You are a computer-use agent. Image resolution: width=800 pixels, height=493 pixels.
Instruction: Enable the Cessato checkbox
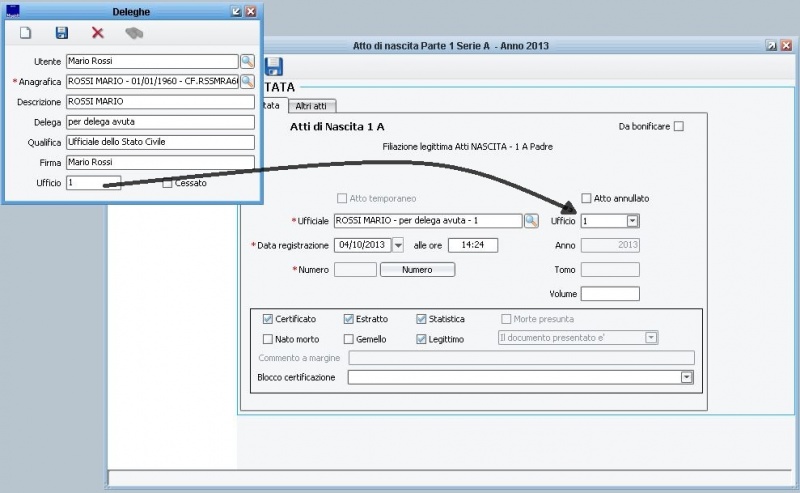tap(168, 183)
